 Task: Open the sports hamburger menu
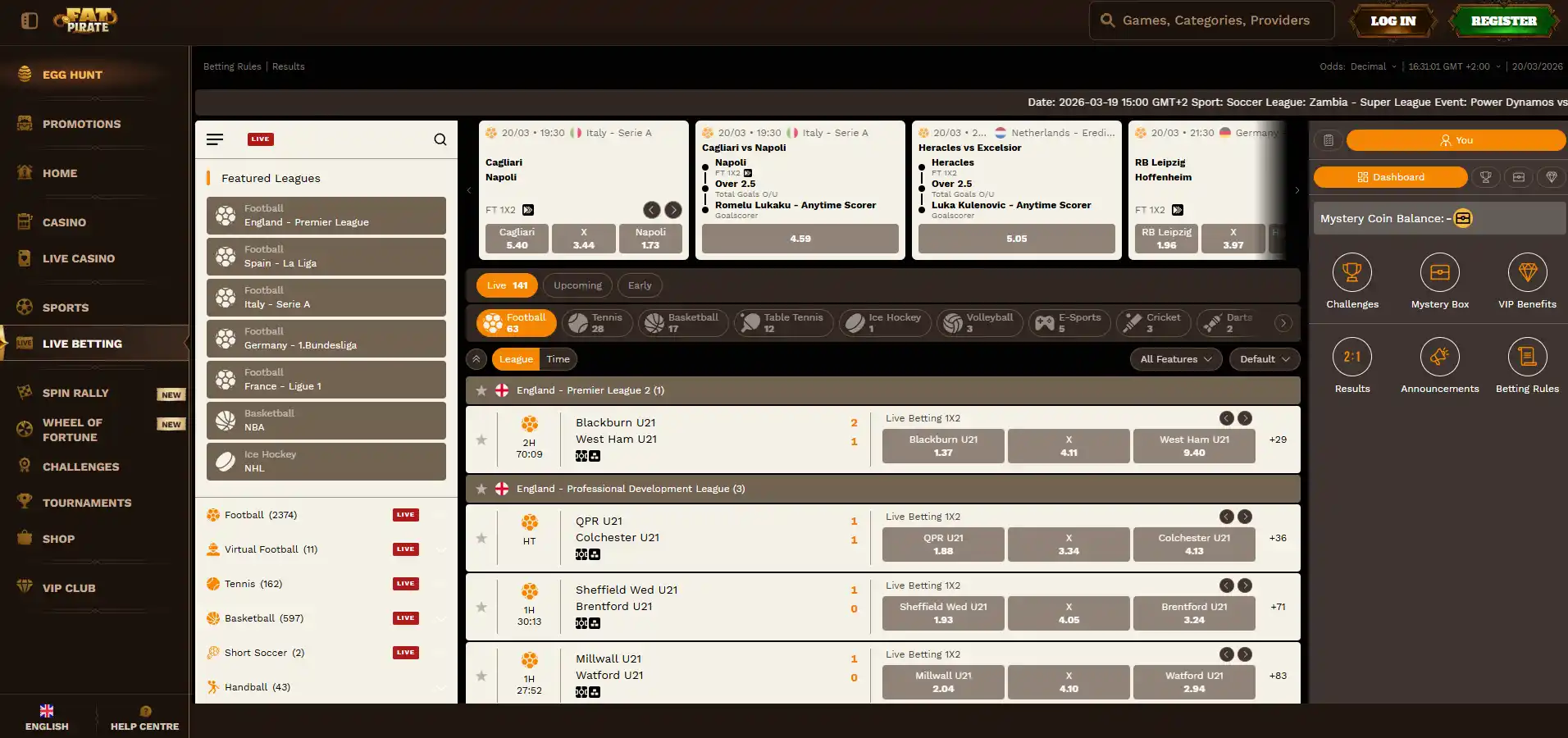coord(215,139)
